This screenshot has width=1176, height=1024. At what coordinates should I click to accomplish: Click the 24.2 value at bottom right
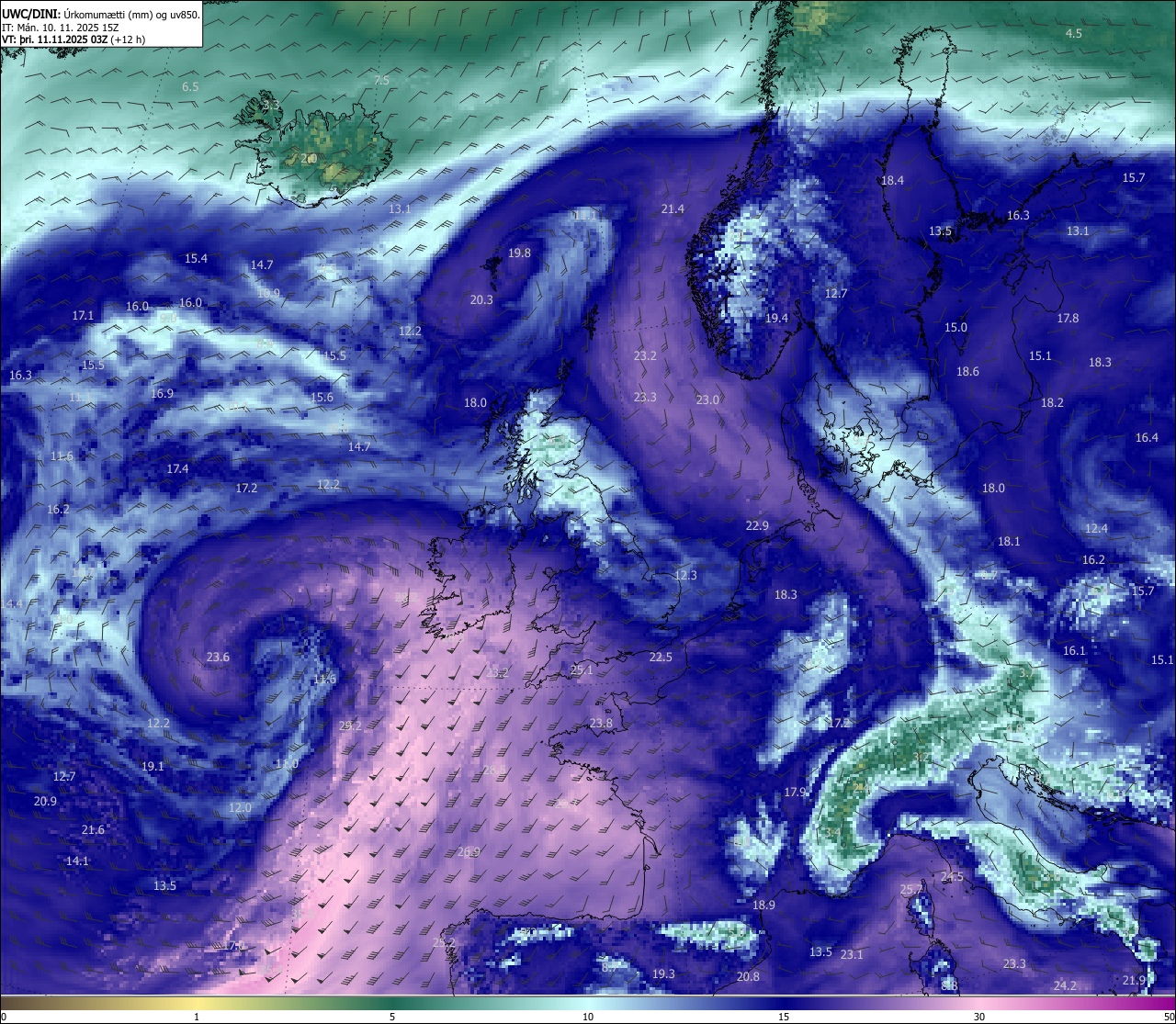(x=1065, y=986)
